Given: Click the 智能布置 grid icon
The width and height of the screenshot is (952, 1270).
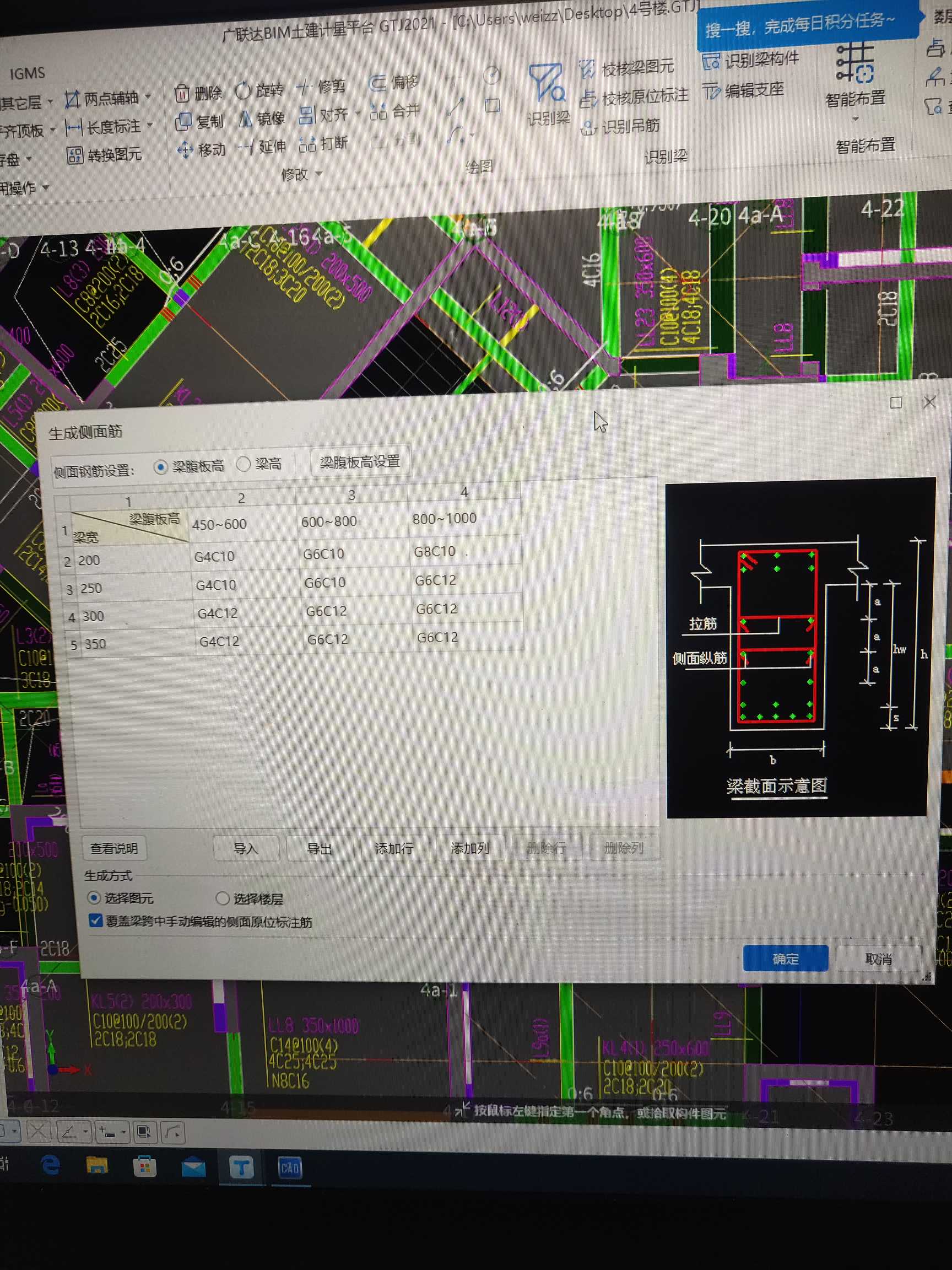Looking at the screenshot, I should coord(855,63).
